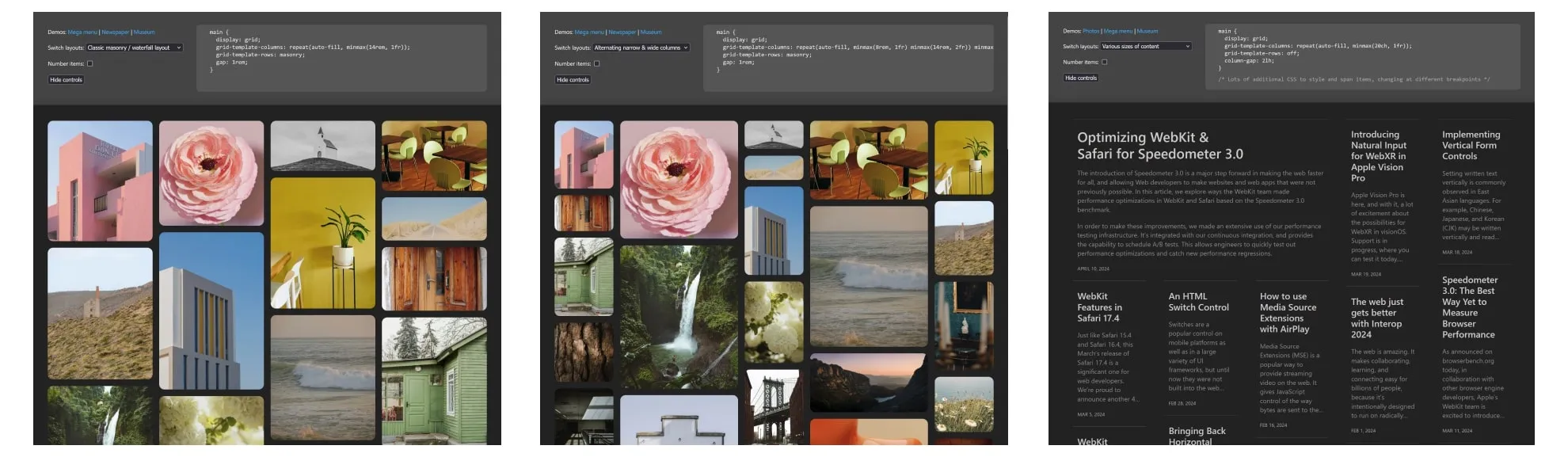Viewport: 1568px width, 457px height.
Task: Enable Number items in the Classic masonry panel
Action: [89, 64]
